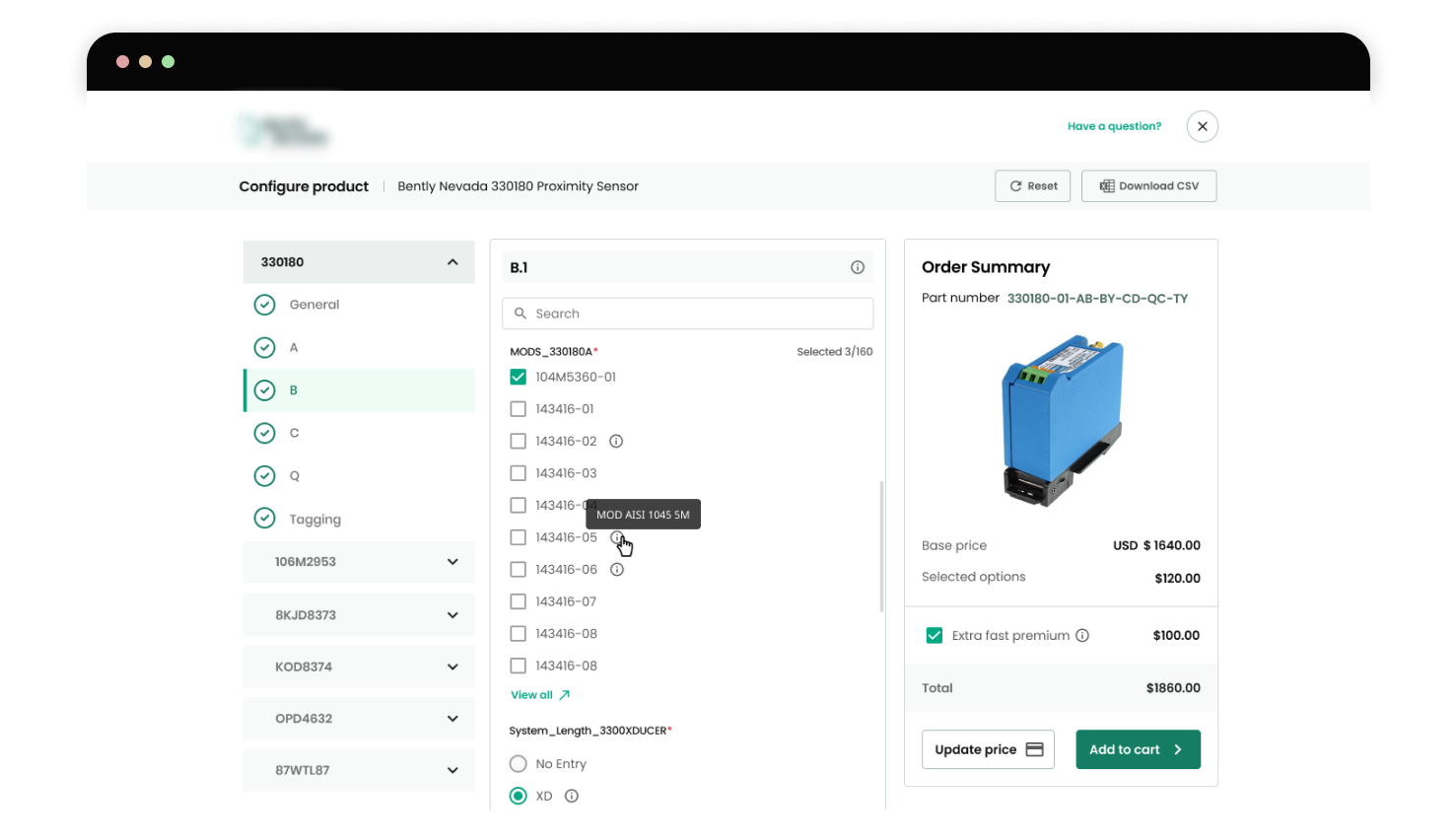Go to step C in sidebar
This screenshot has width=1456, height=840.
294,433
